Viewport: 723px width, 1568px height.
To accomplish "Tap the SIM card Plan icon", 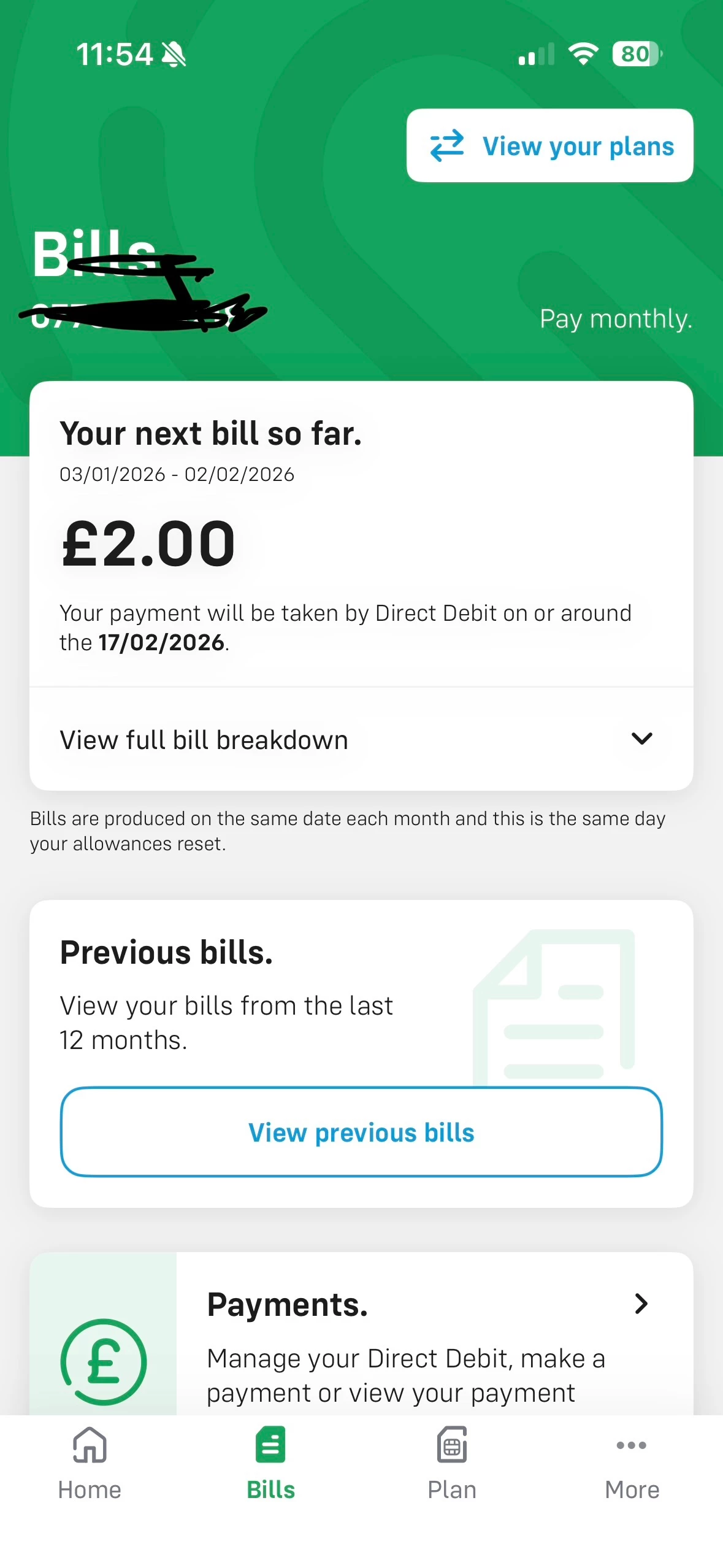I will [x=452, y=1445].
